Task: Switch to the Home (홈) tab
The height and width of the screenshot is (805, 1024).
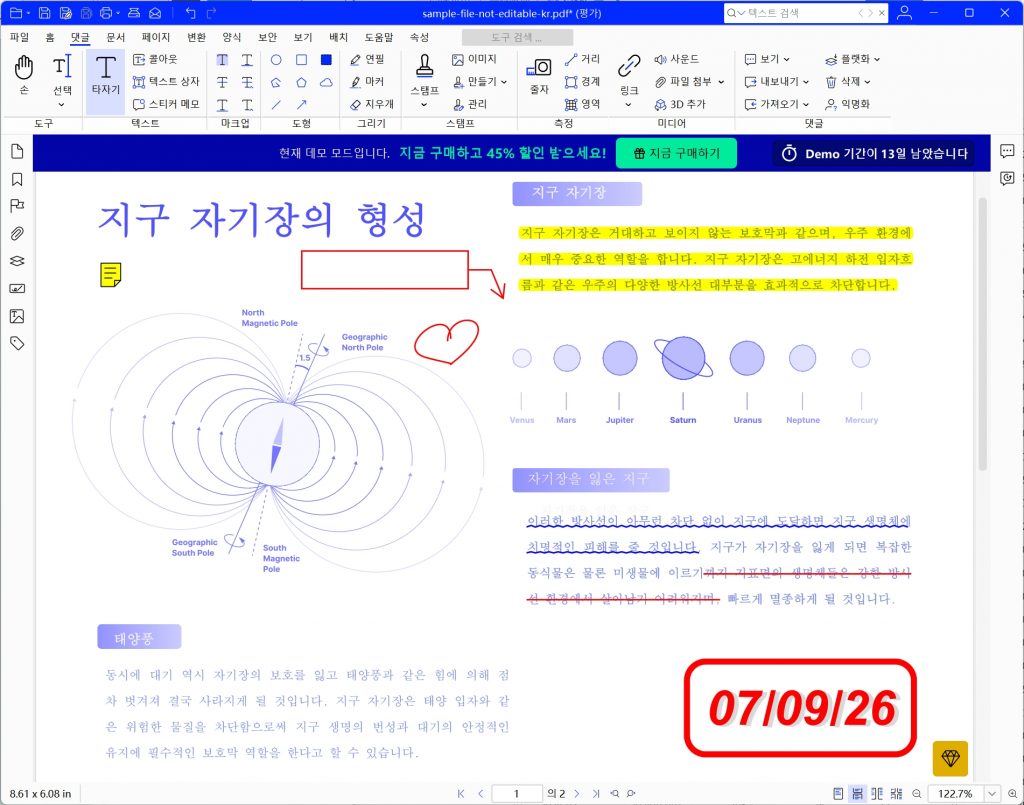Action: pyautogui.click(x=50, y=37)
